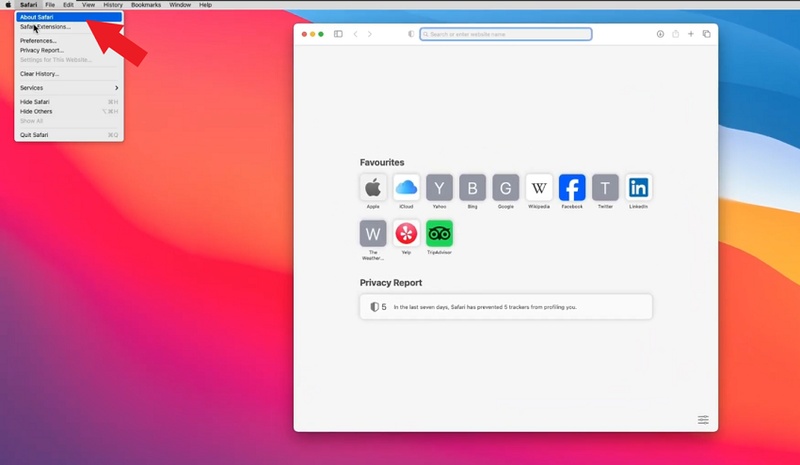Choose Hide Others menu entry
Image resolution: width=800 pixels, height=465 pixels.
pos(69,111)
